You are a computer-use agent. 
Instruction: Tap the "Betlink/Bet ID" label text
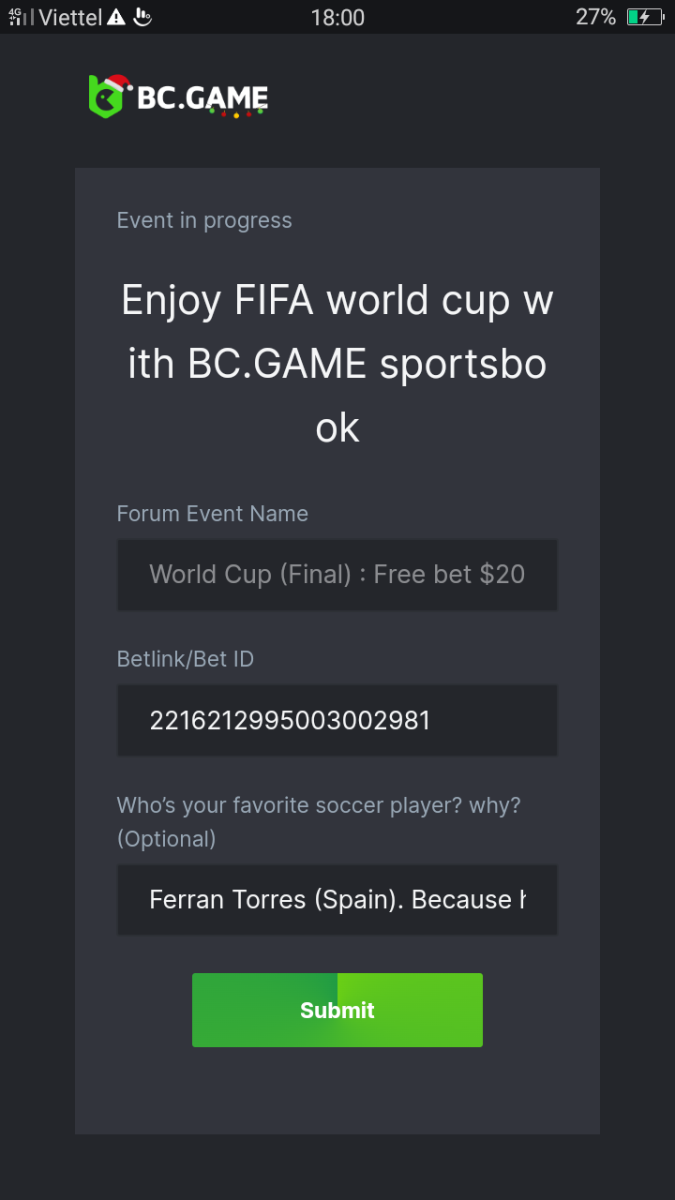click(185, 659)
